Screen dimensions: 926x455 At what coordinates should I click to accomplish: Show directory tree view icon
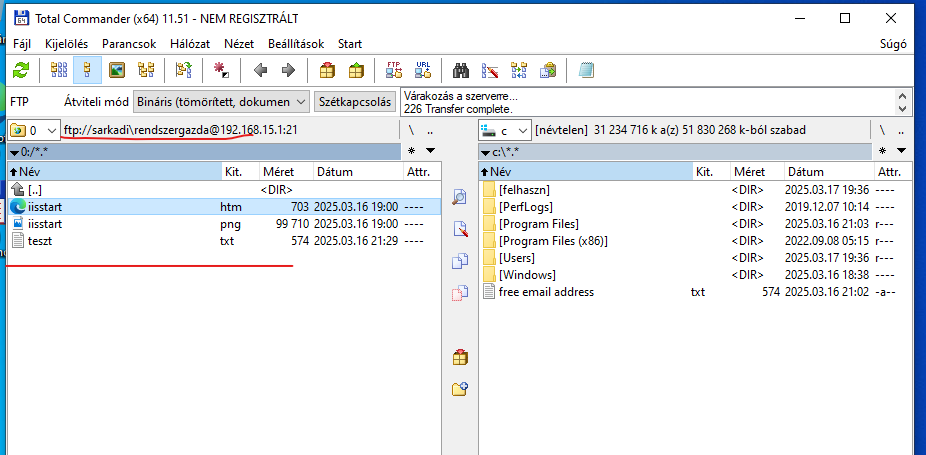tap(146, 71)
